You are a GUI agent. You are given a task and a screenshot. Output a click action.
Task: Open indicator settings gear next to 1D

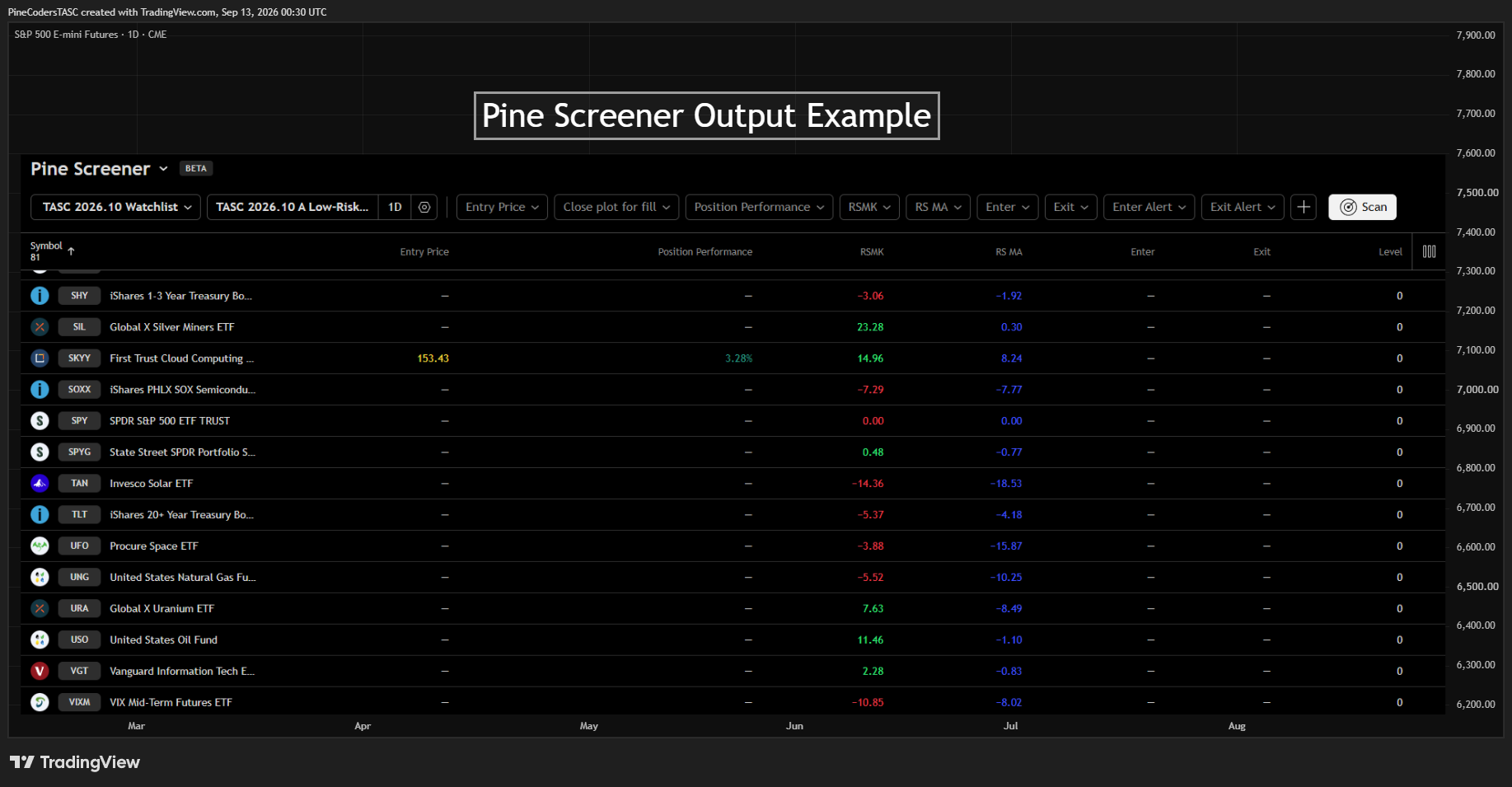[424, 207]
